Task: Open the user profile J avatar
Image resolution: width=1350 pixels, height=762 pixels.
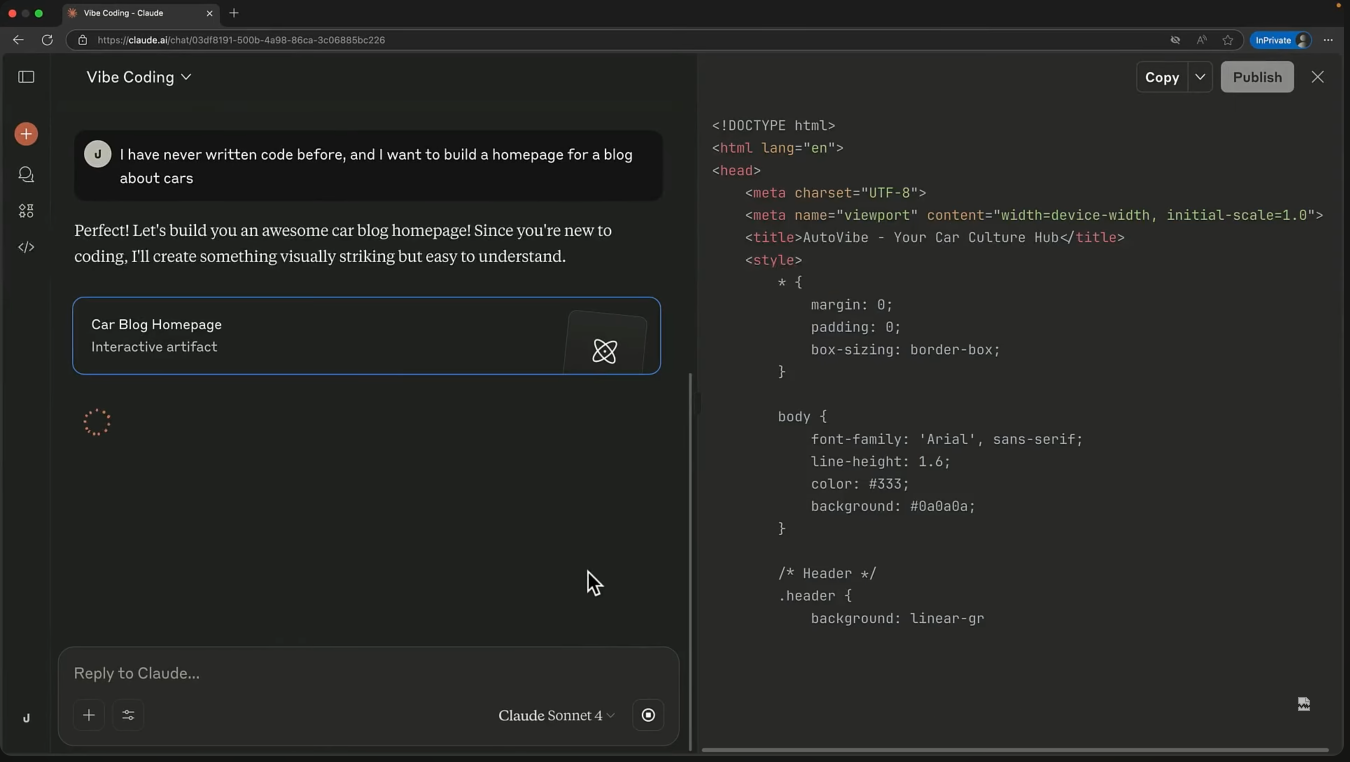Action: 26,718
